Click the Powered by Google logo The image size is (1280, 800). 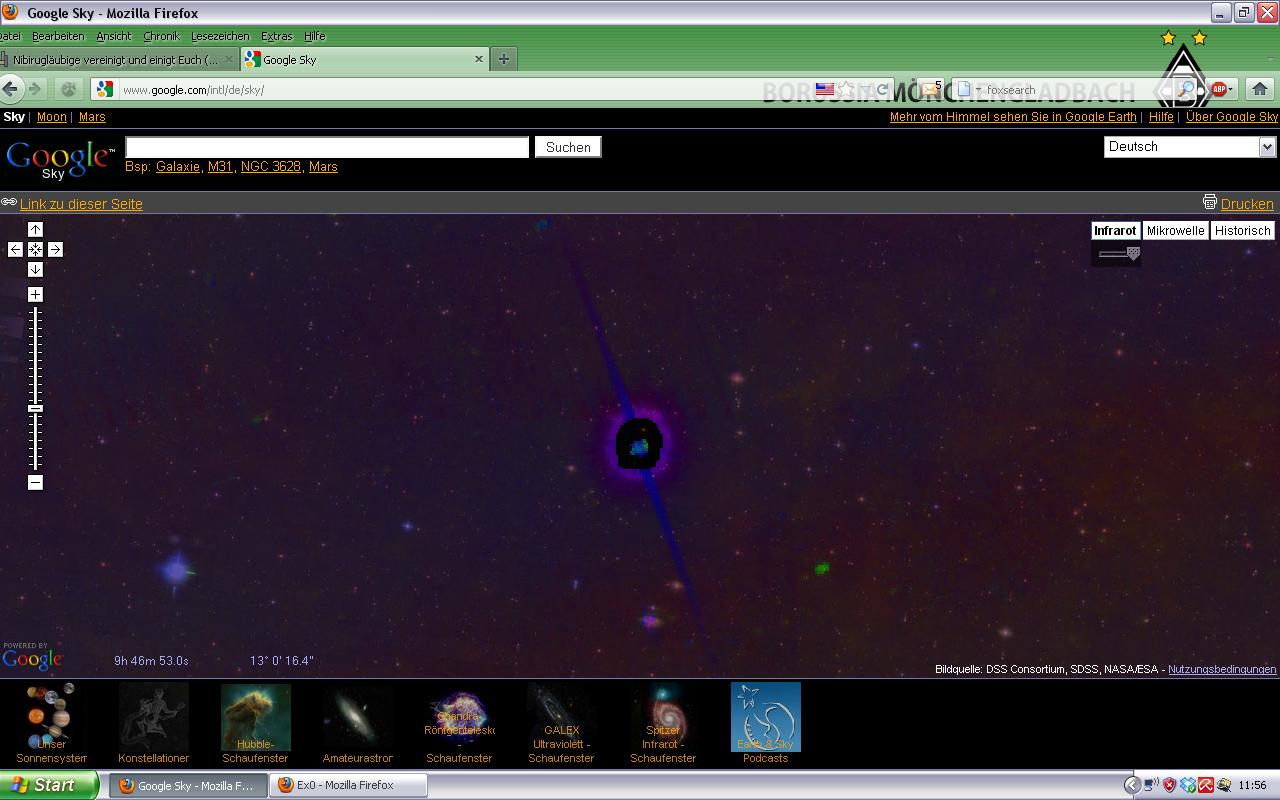pyautogui.click(x=32, y=656)
